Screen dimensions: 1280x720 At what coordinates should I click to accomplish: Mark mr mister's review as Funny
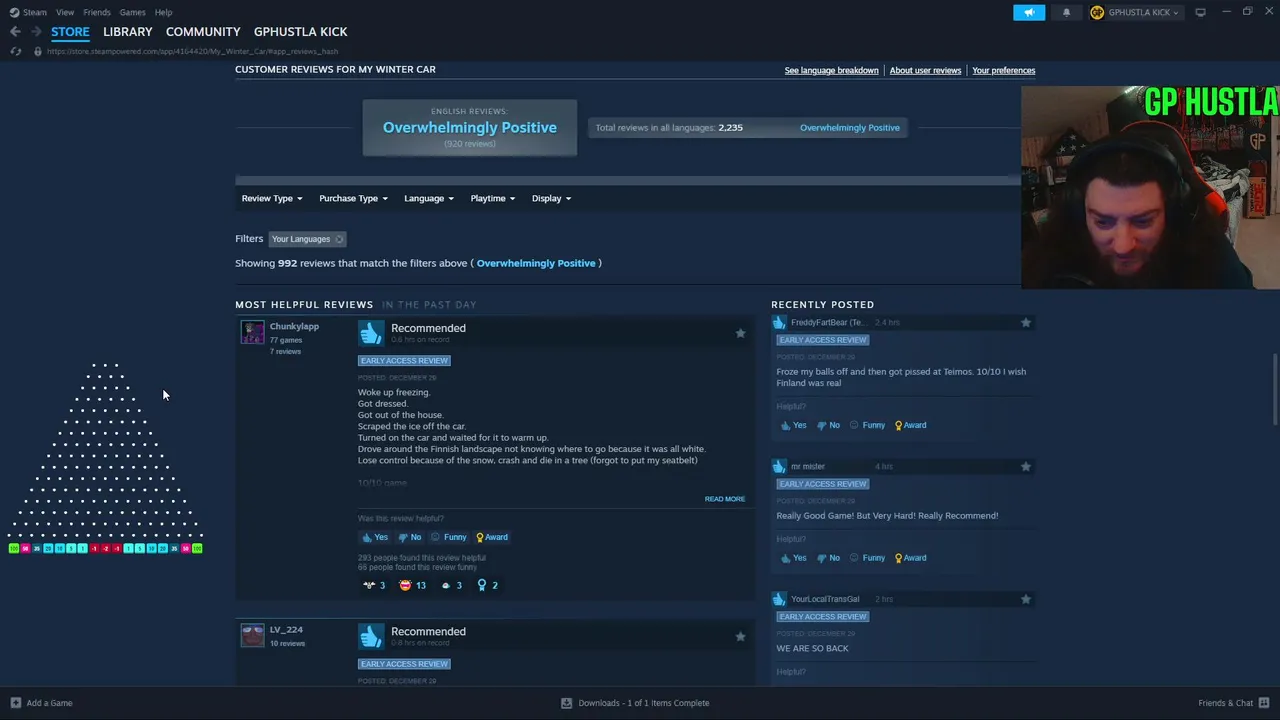867,558
